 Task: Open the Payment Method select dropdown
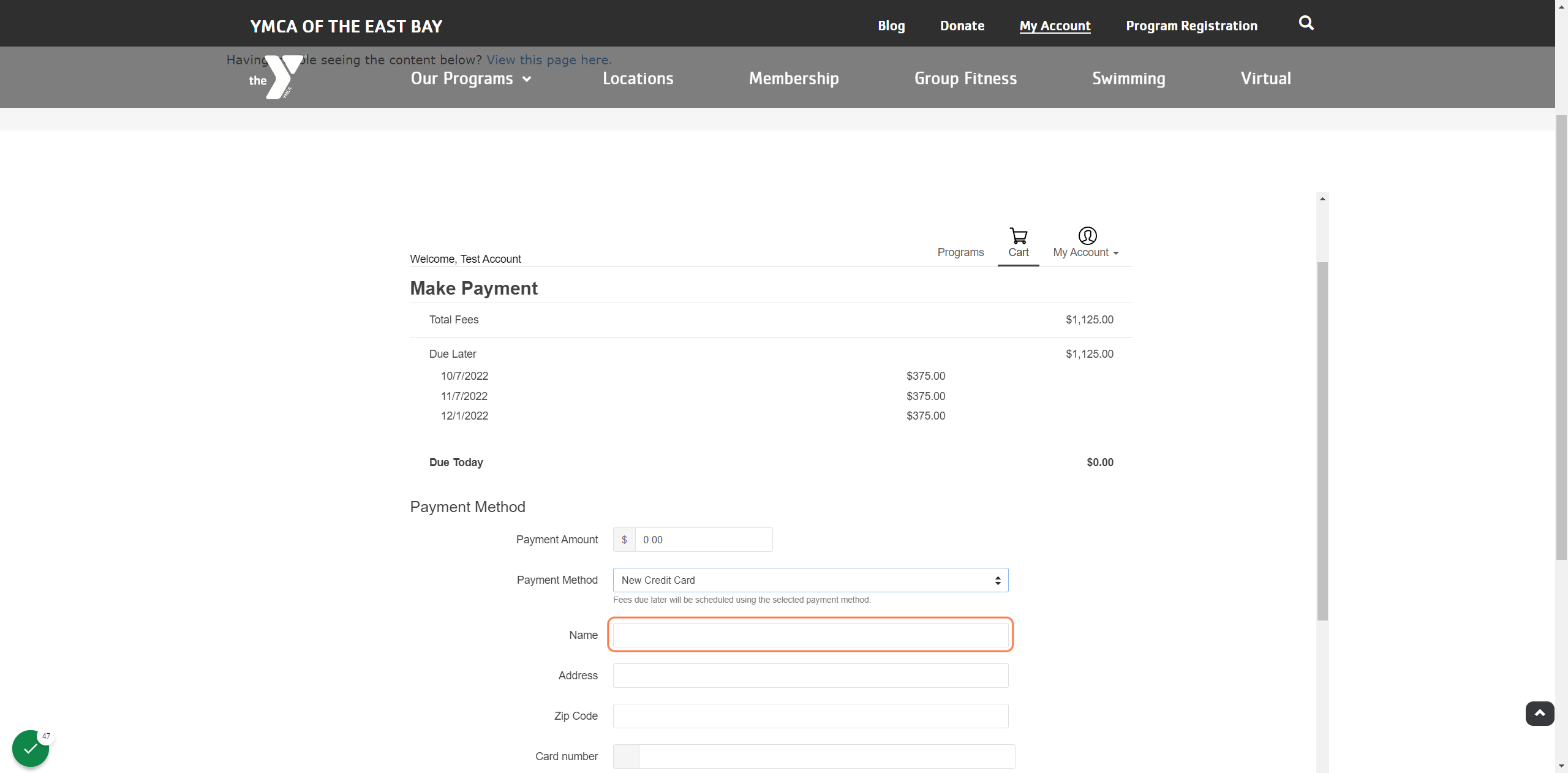pos(810,580)
